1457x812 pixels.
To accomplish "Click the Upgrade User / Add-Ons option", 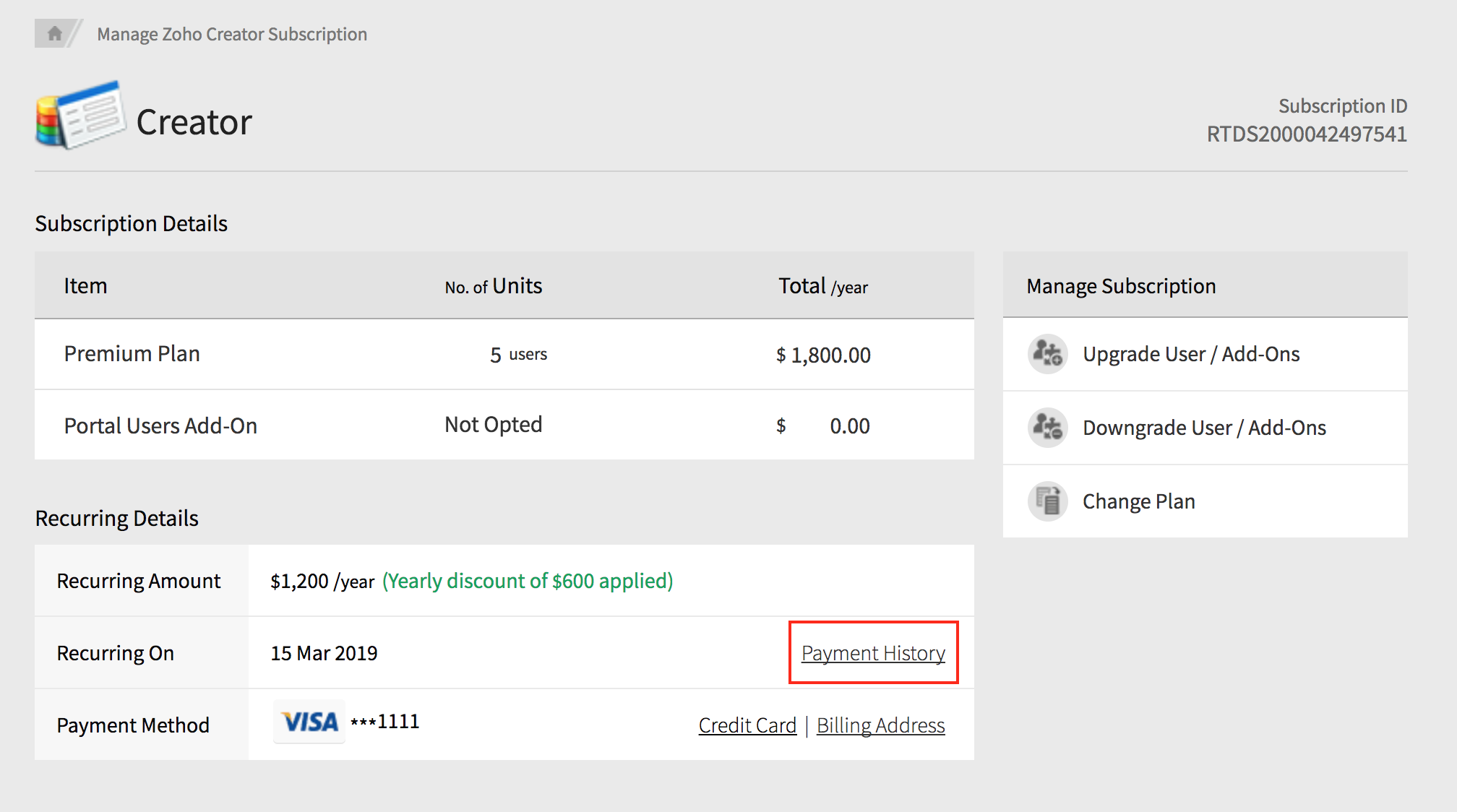I will 1190,354.
